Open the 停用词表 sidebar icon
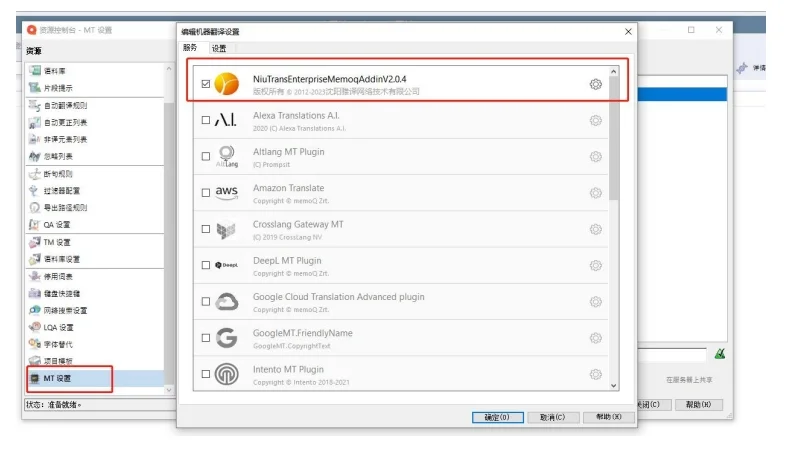Screen dimensions: 787x449 pyautogui.click(x=35, y=276)
